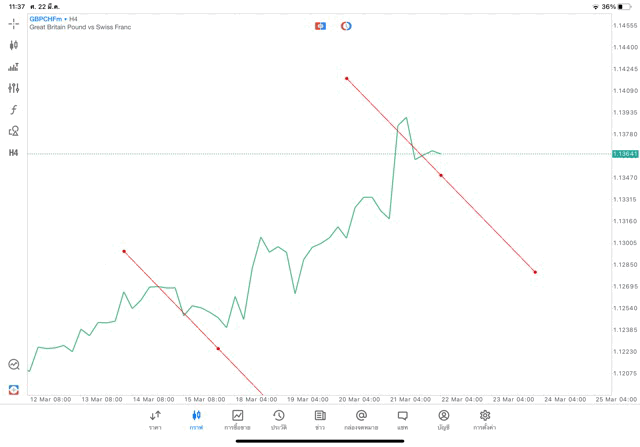Tap the function (f) indicators icon
Screen dimensions: 640x447
click(x=14, y=110)
